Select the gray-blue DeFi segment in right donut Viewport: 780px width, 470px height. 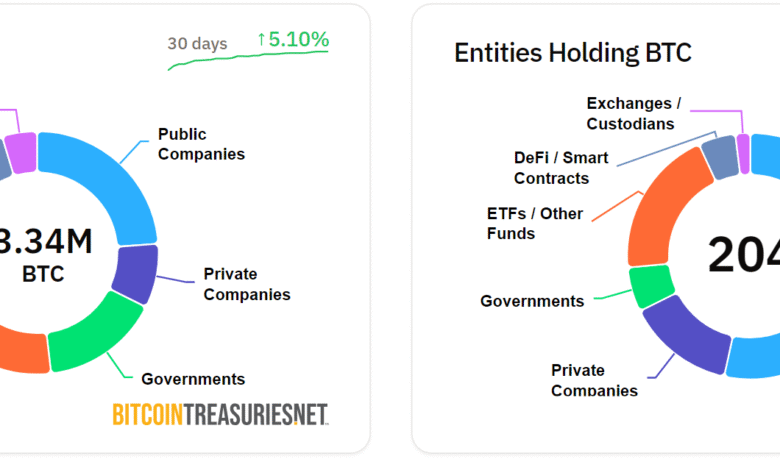(721, 157)
